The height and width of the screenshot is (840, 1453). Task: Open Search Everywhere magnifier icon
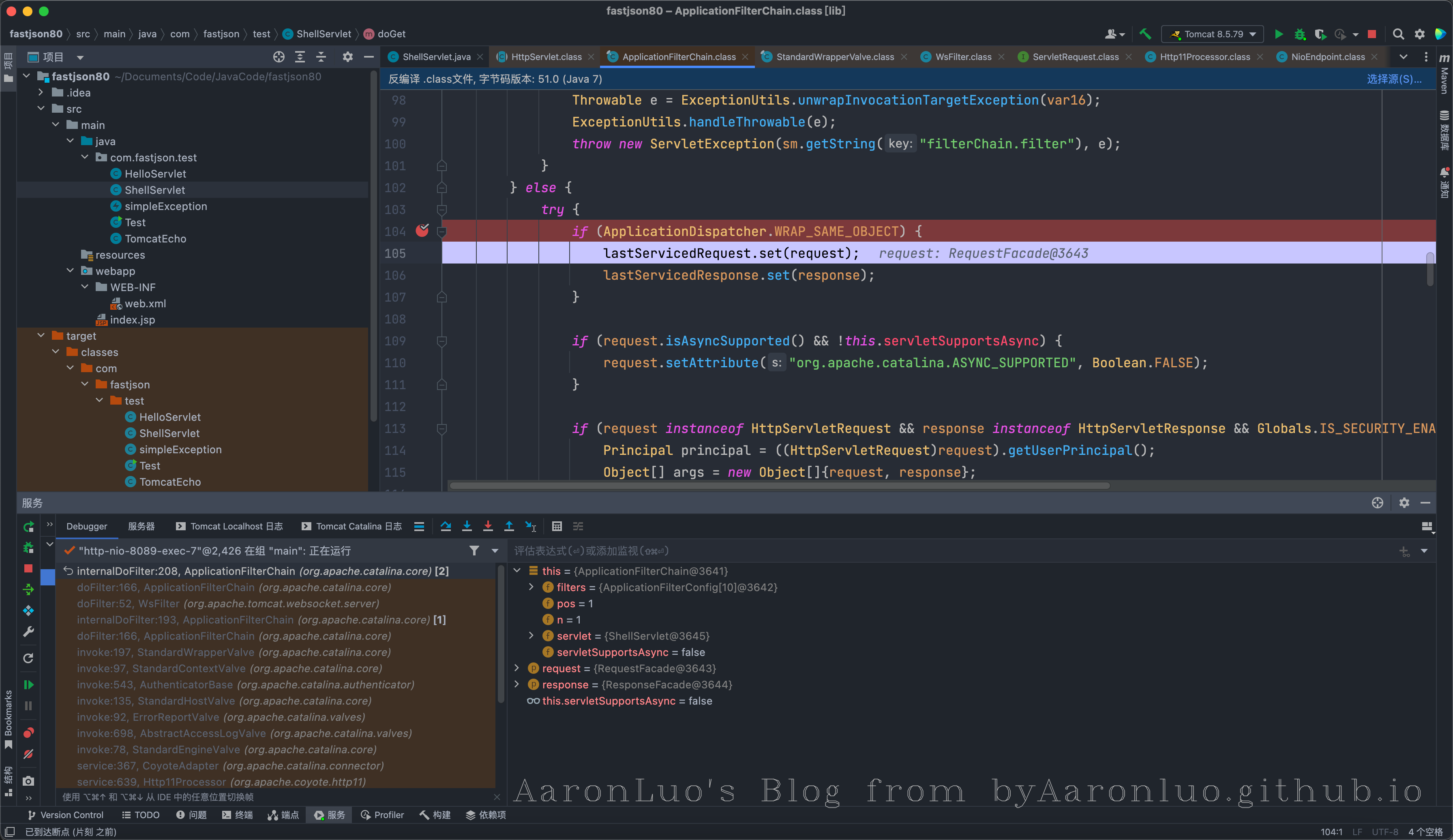(x=1398, y=34)
